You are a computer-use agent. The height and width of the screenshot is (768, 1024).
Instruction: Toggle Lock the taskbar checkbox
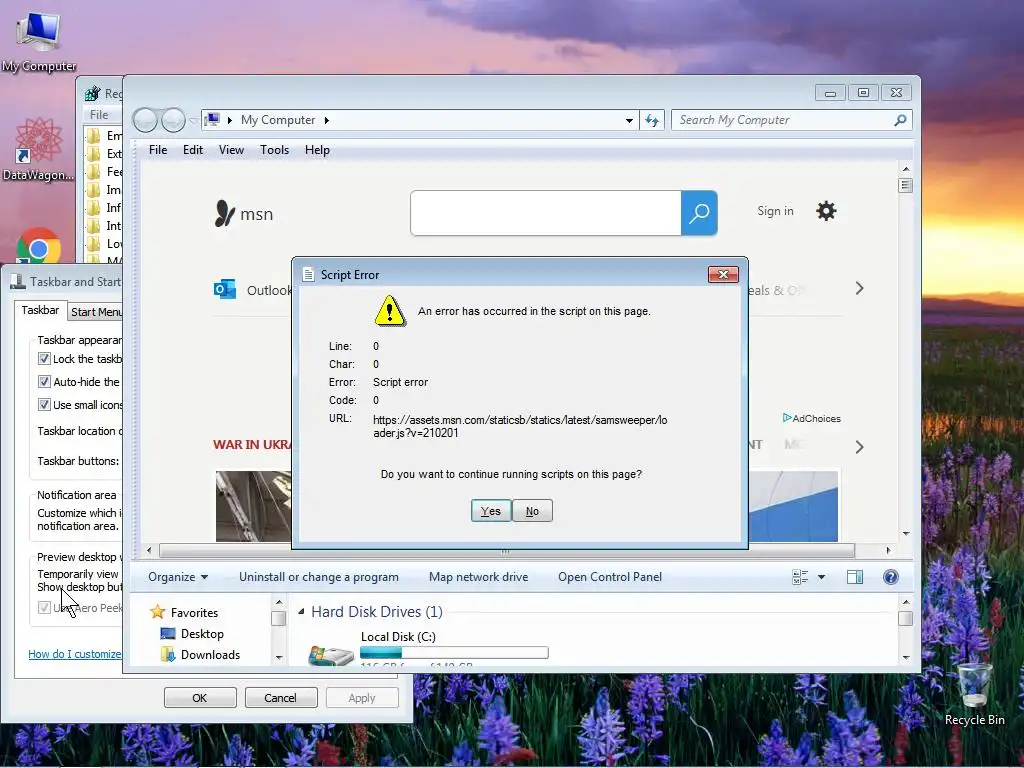click(x=44, y=359)
